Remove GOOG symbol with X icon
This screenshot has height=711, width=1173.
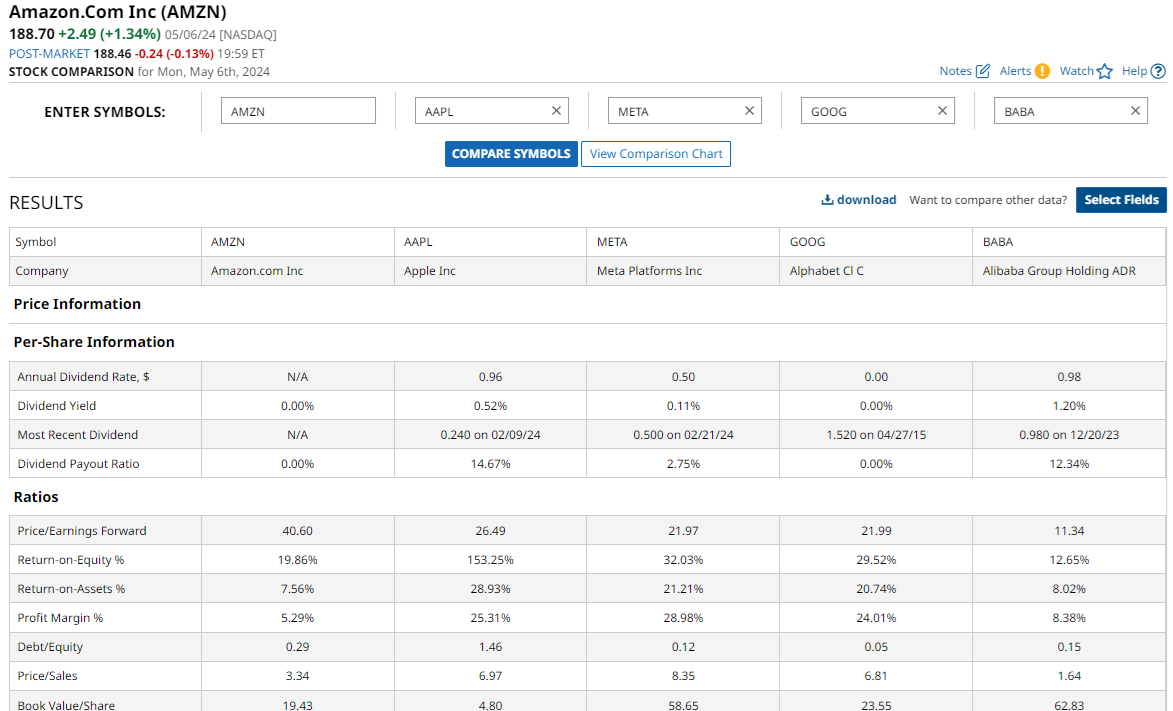click(x=942, y=111)
